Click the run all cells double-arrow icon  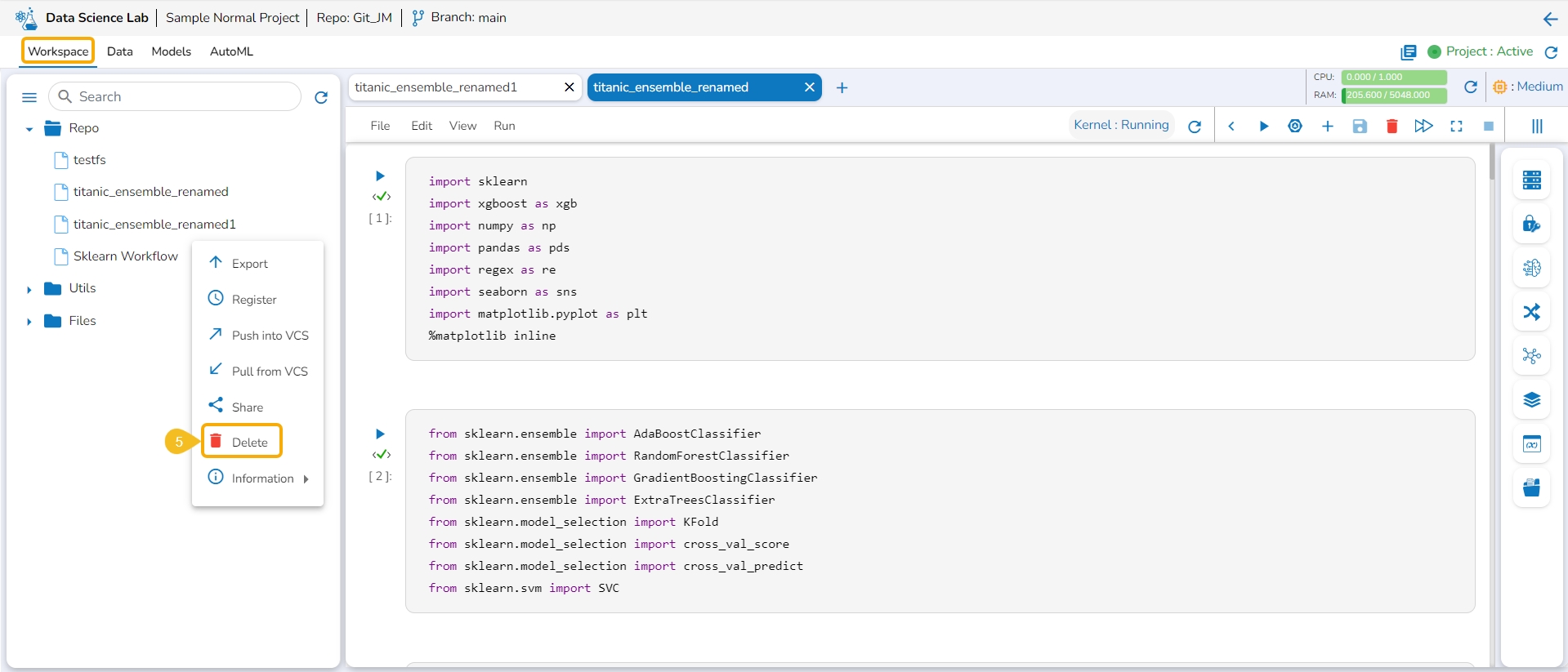coord(1423,126)
